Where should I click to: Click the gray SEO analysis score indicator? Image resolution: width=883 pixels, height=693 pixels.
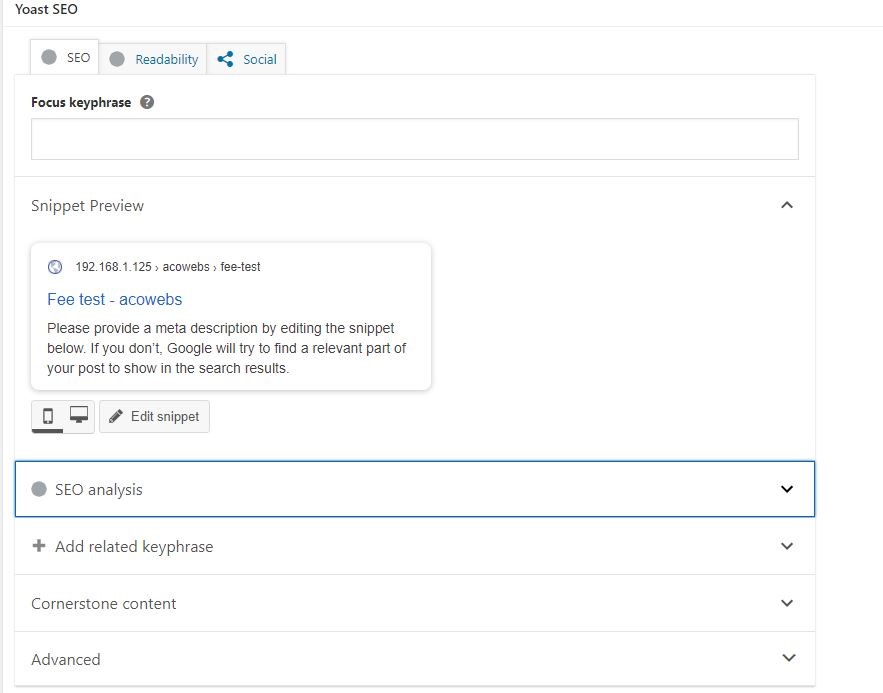[39, 489]
